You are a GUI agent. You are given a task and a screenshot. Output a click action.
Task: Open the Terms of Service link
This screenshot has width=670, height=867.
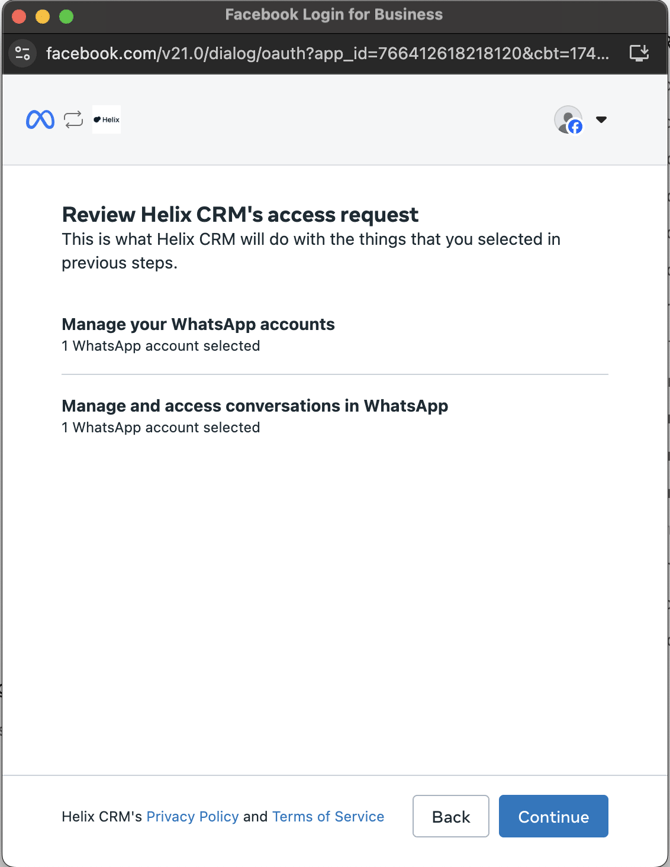click(x=328, y=816)
